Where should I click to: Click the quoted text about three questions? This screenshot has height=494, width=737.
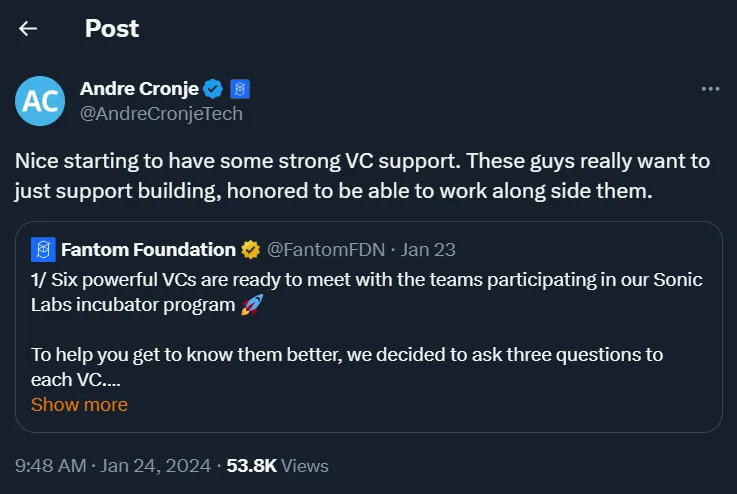coord(347,367)
